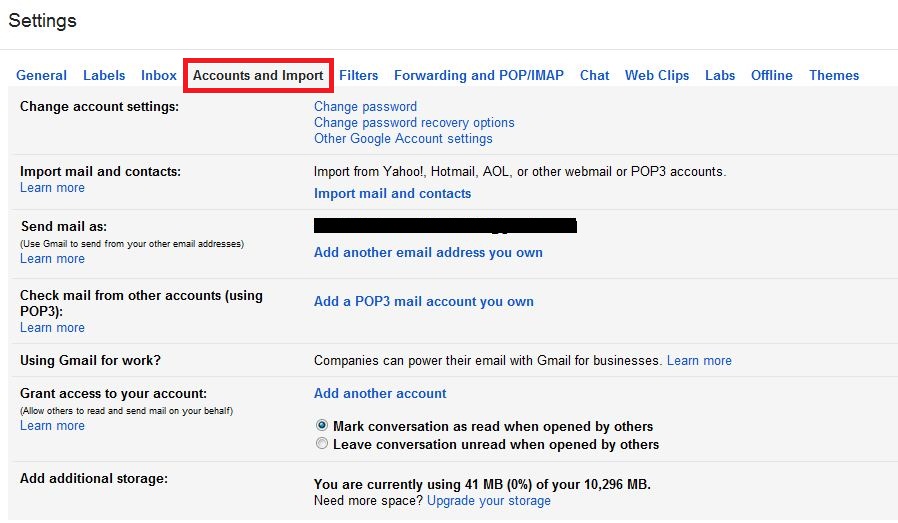Image resolution: width=898 pixels, height=523 pixels.
Task: Select Mark conversation as read when opened by others
Action: coord(322,426)
